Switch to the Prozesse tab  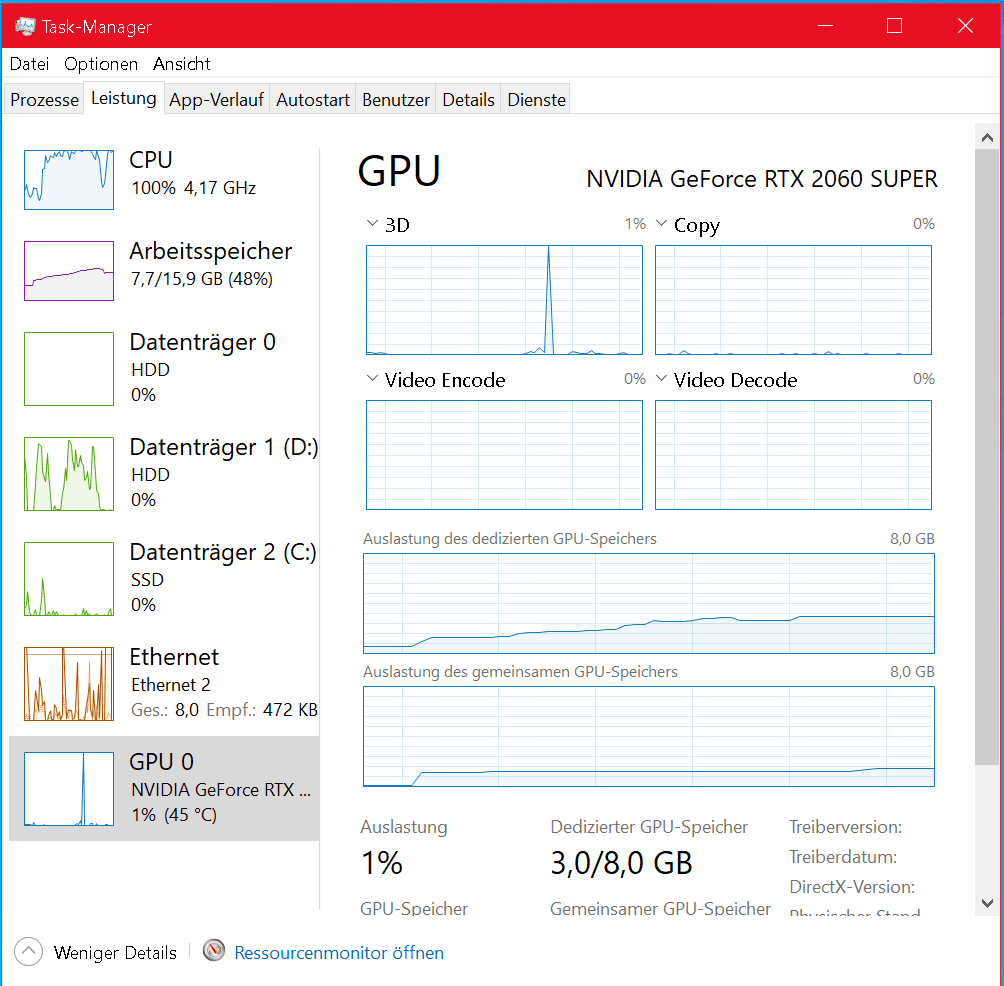[x=44, y=100]
